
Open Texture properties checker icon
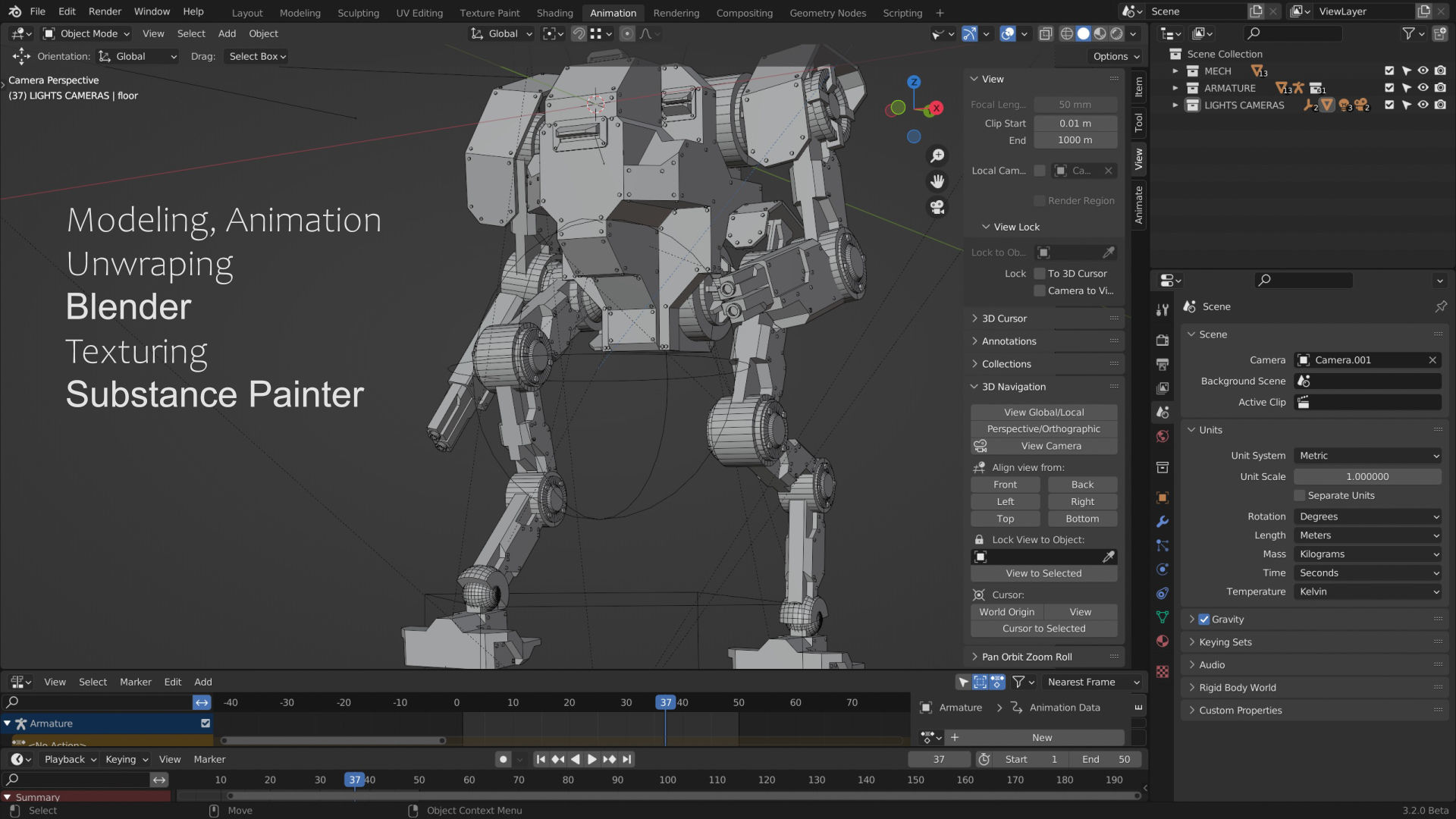tap(1162, 672)
